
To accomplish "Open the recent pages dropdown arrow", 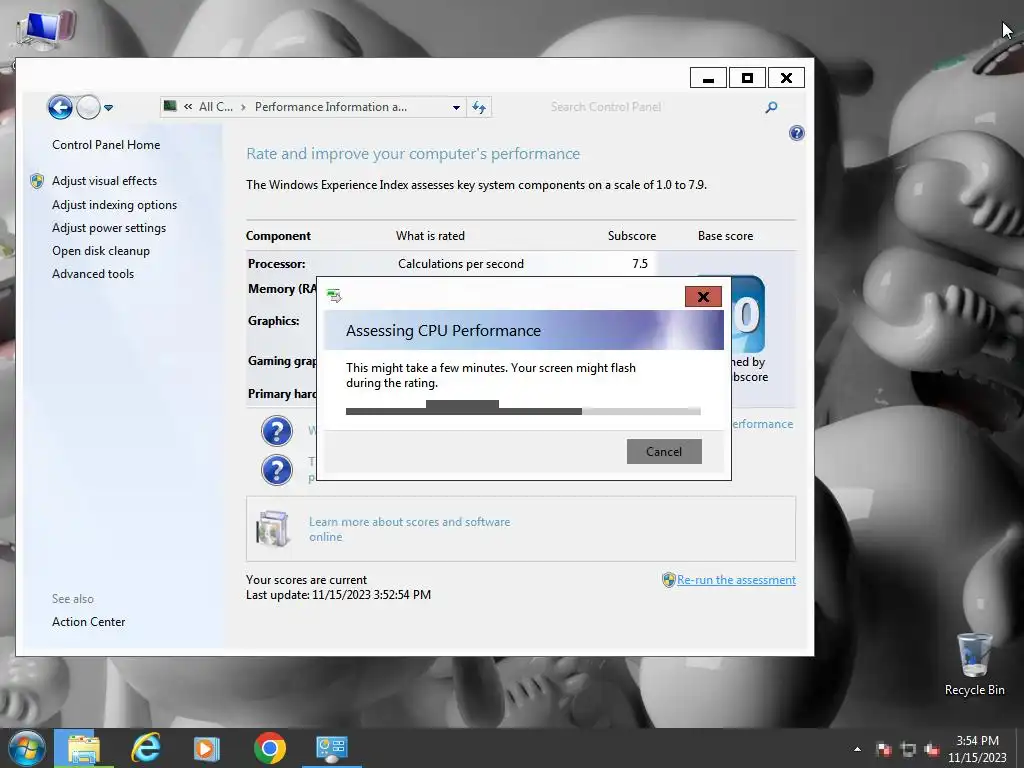I will 108,108.
